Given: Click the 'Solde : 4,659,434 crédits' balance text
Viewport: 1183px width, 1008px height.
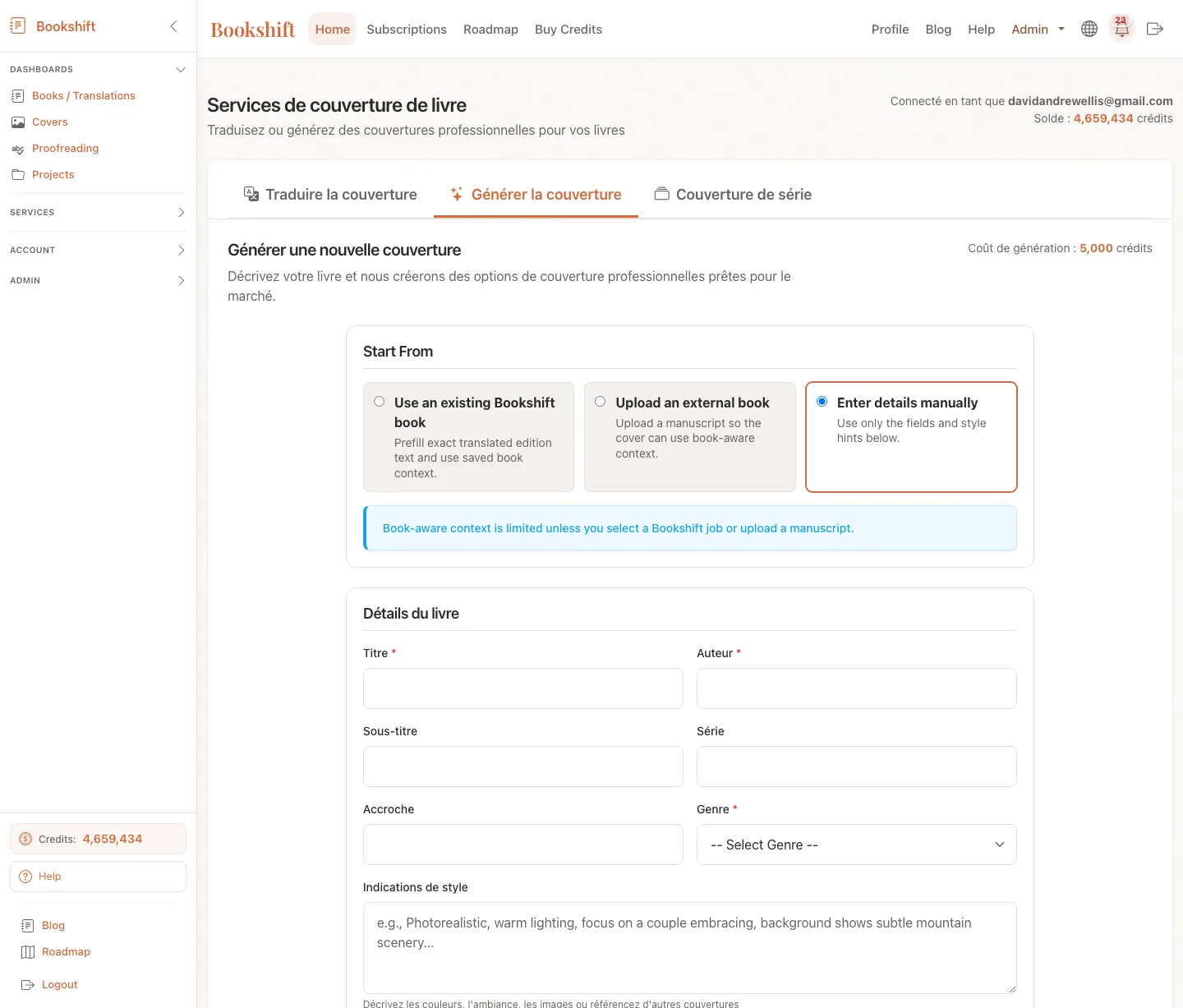Looking at the screenshot, I should (1103, 118).
